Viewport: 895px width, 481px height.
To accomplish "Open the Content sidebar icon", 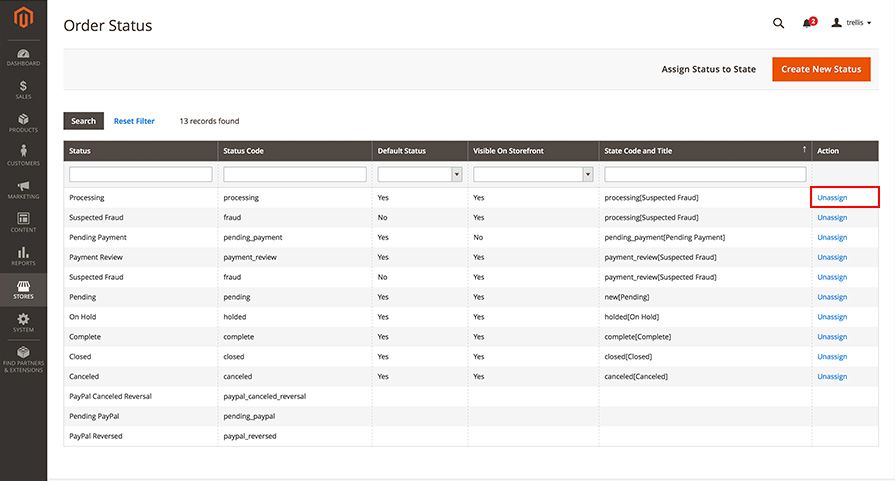I will coord(23,223).
